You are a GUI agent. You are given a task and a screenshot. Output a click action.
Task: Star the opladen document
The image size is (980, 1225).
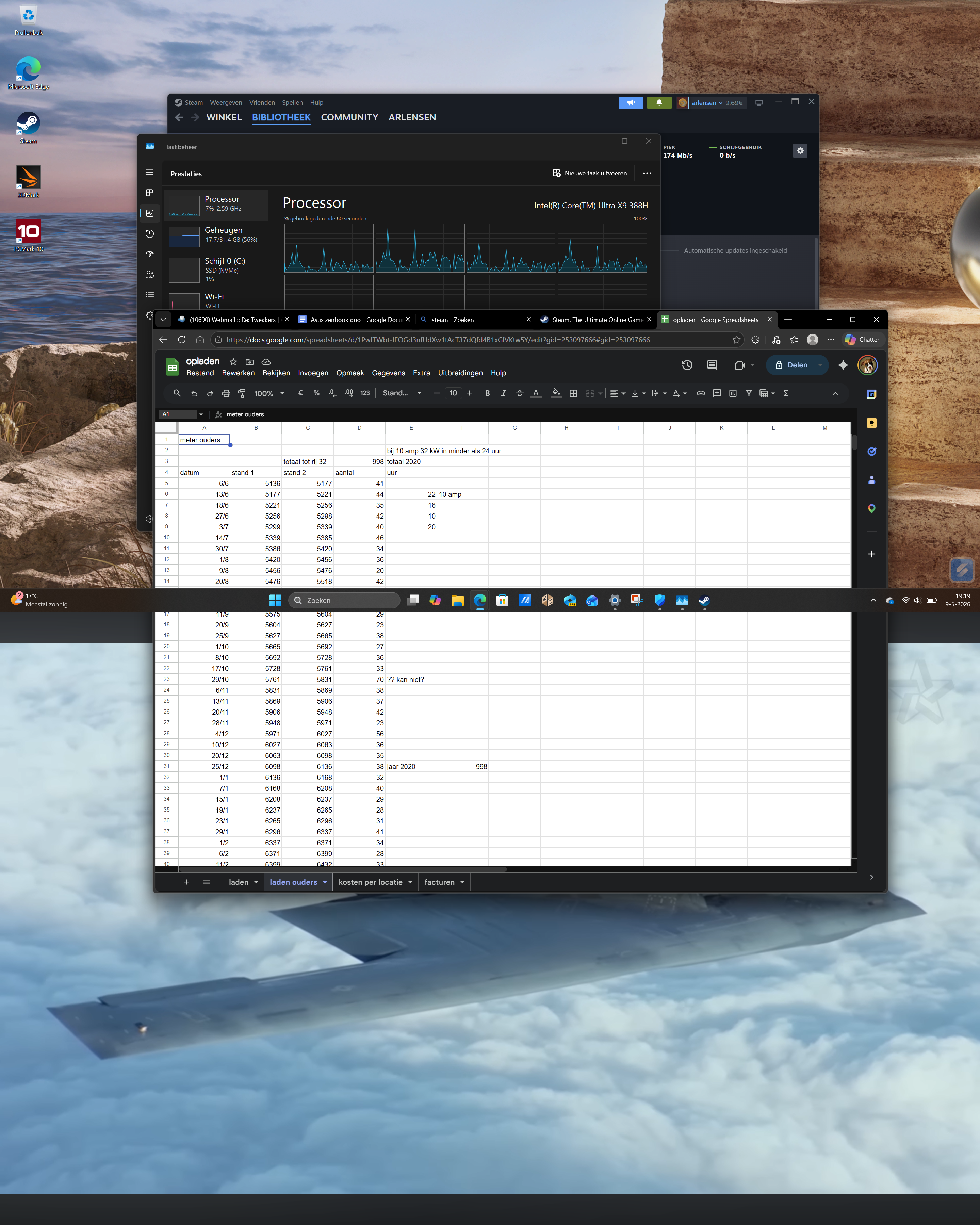pyautogui.click(x=233, y=362)
